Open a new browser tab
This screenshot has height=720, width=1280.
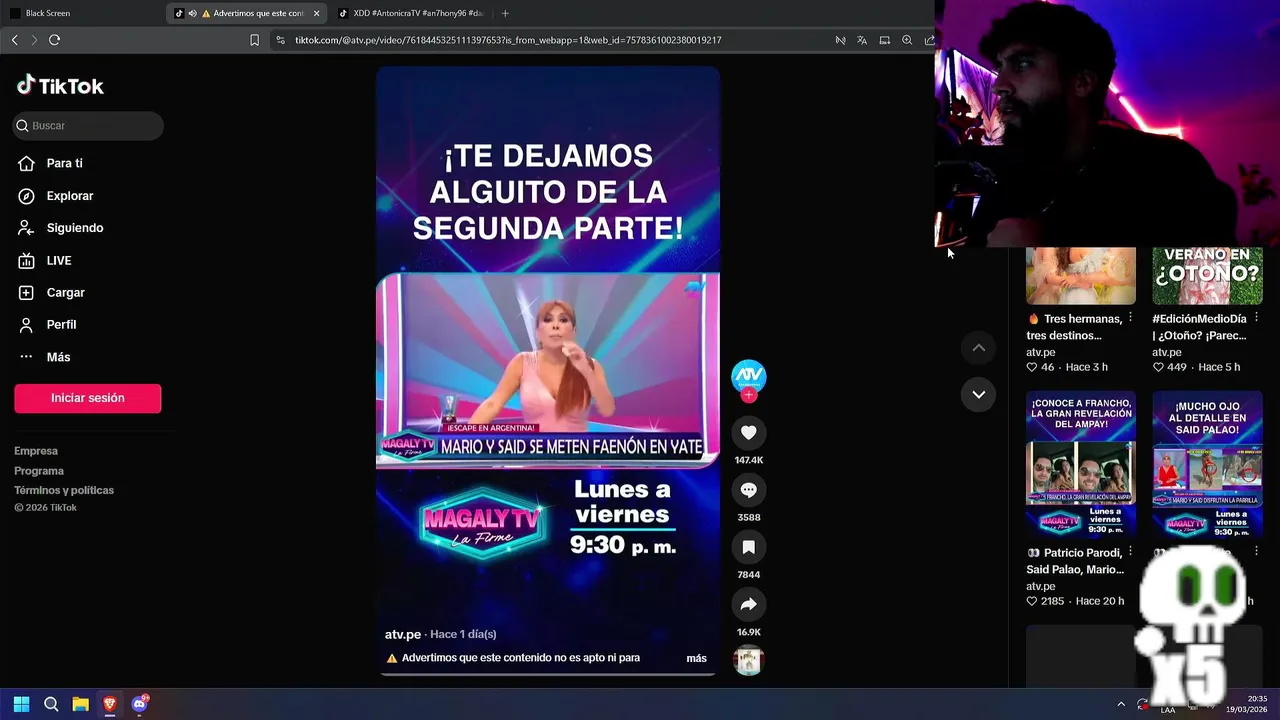pyautogui.click(x=505, y=13)
